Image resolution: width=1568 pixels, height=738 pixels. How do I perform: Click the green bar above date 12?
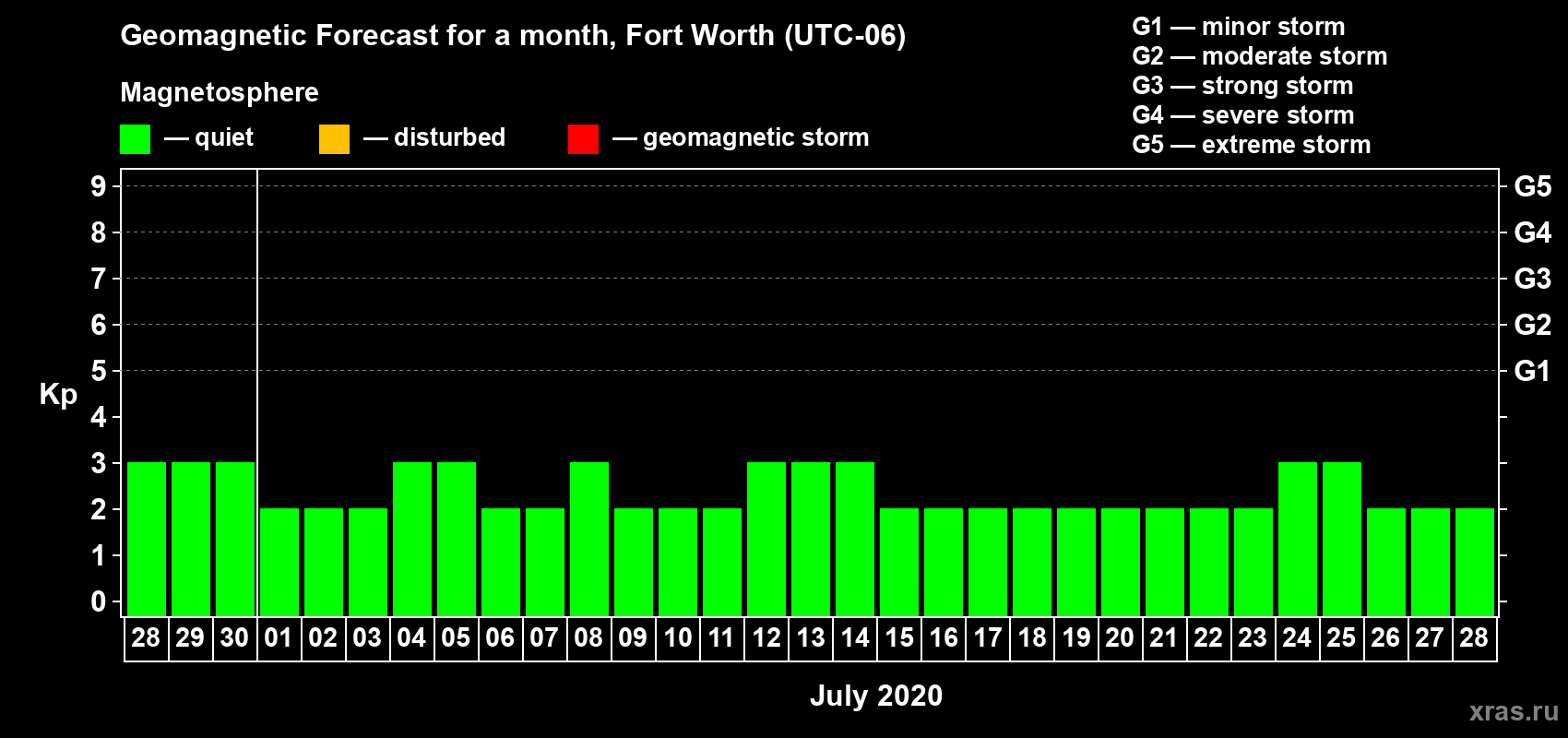pos(766,539)
